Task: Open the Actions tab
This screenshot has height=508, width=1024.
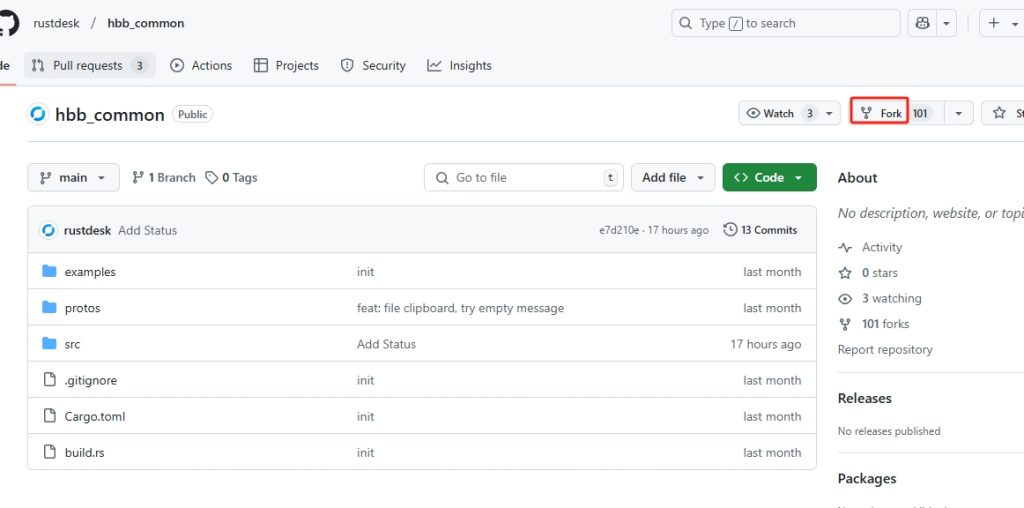Action: point(201,66)
